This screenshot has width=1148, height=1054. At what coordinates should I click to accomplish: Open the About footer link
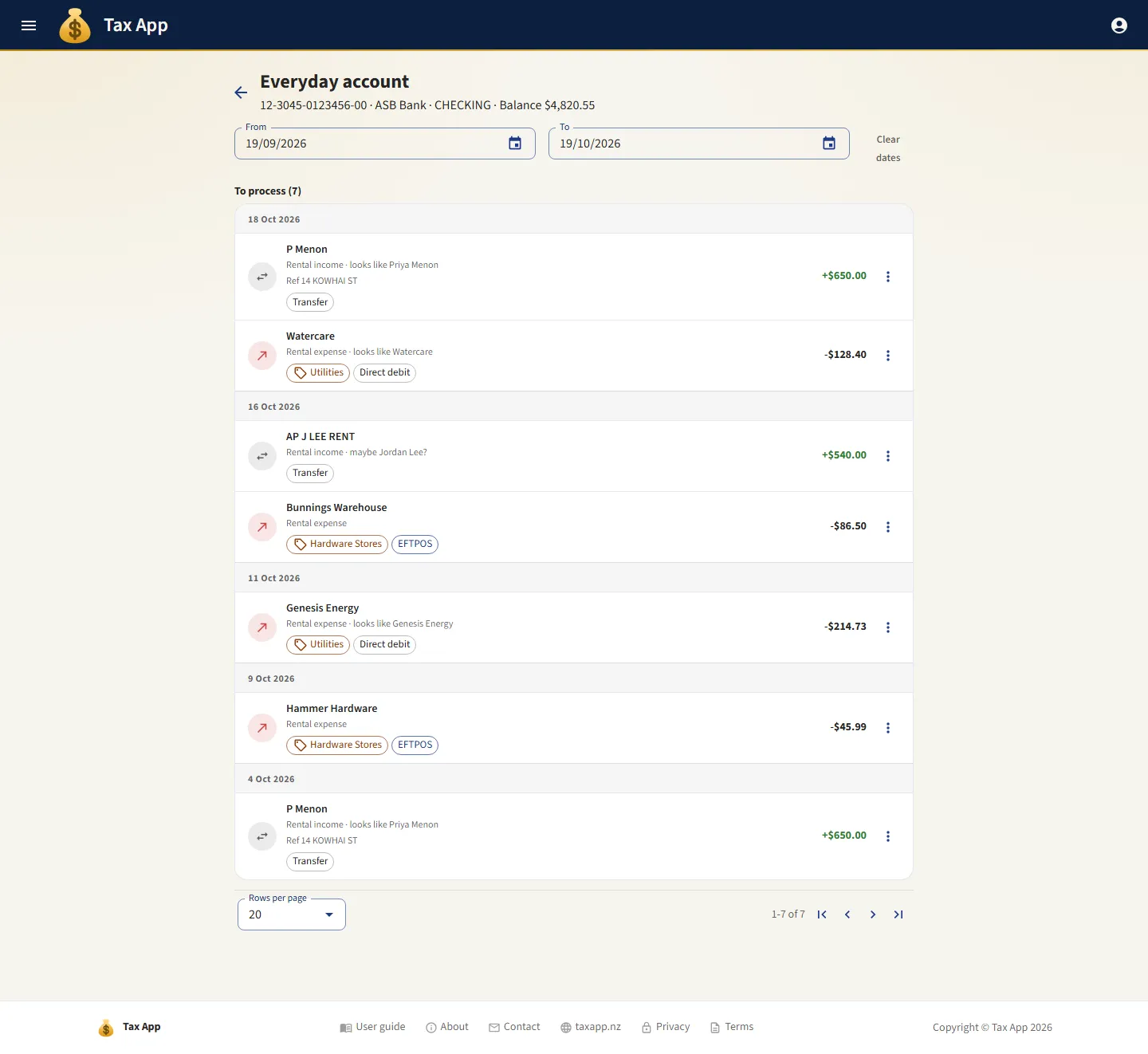447,1027
